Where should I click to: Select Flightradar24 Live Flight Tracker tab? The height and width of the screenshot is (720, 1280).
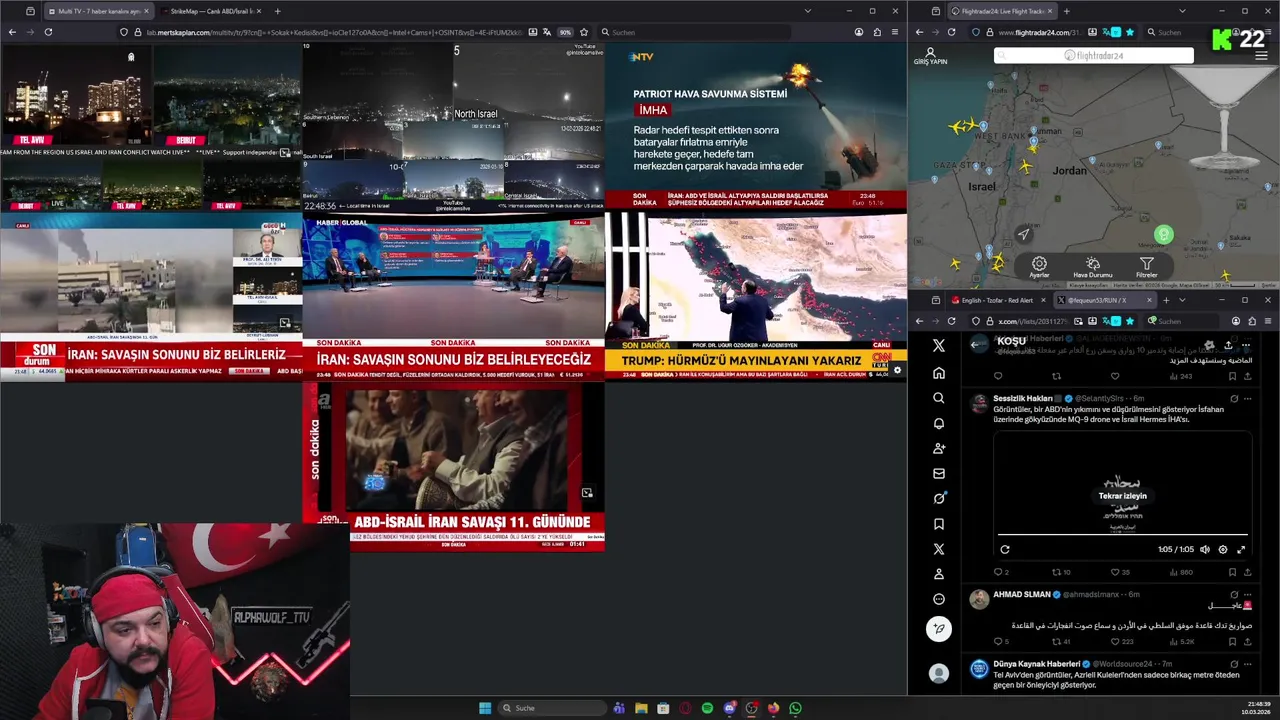(x=1003, y=11)
